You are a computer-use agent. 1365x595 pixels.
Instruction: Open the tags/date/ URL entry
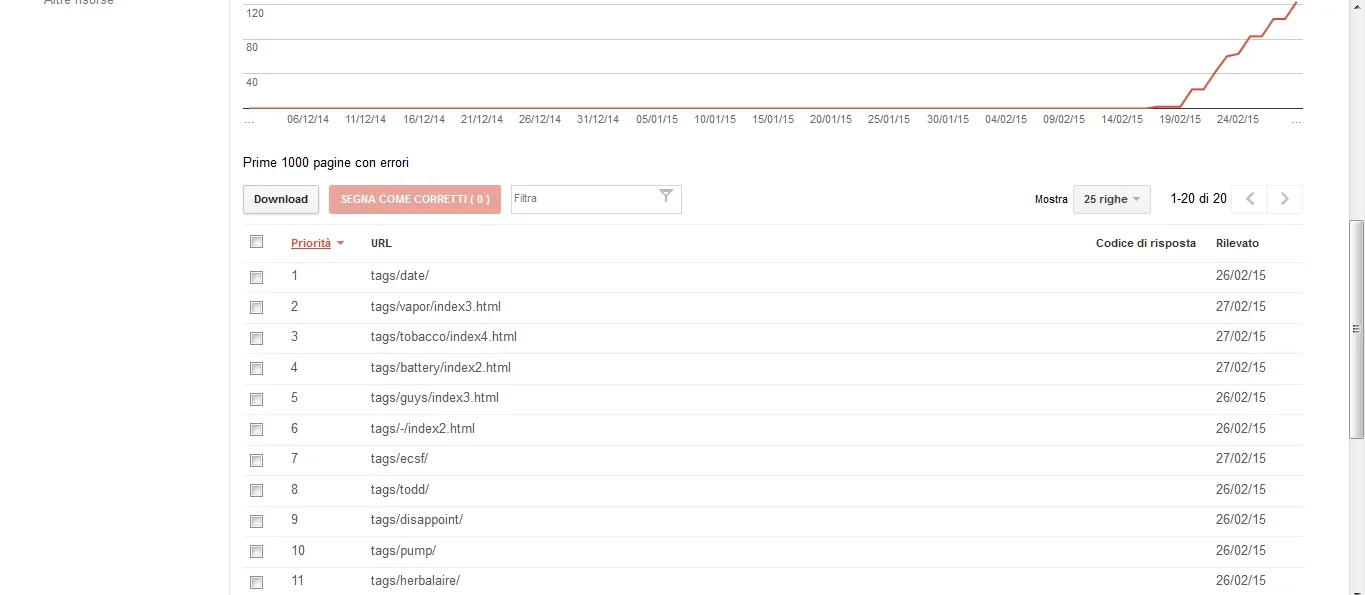point(399,276)
